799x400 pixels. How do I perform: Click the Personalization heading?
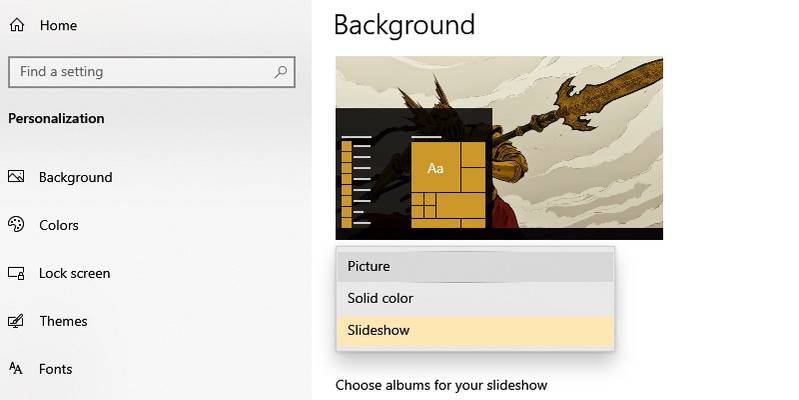tap(56, 118)
